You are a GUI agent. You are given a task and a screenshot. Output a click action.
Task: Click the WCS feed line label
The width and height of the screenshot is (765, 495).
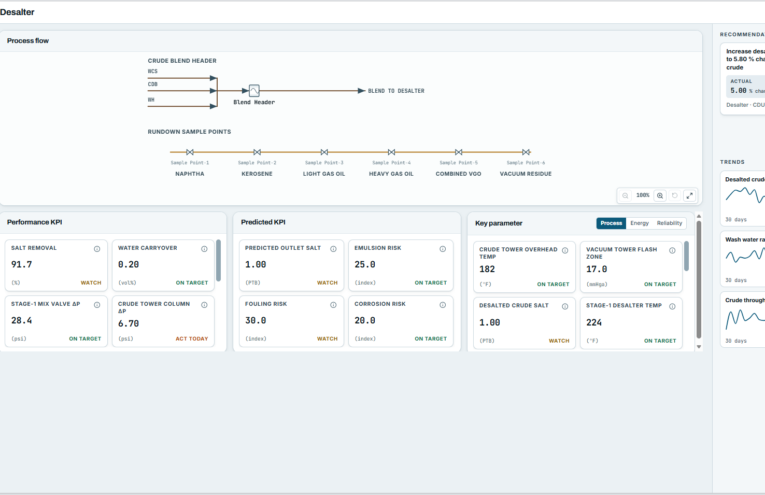[153, 71]
